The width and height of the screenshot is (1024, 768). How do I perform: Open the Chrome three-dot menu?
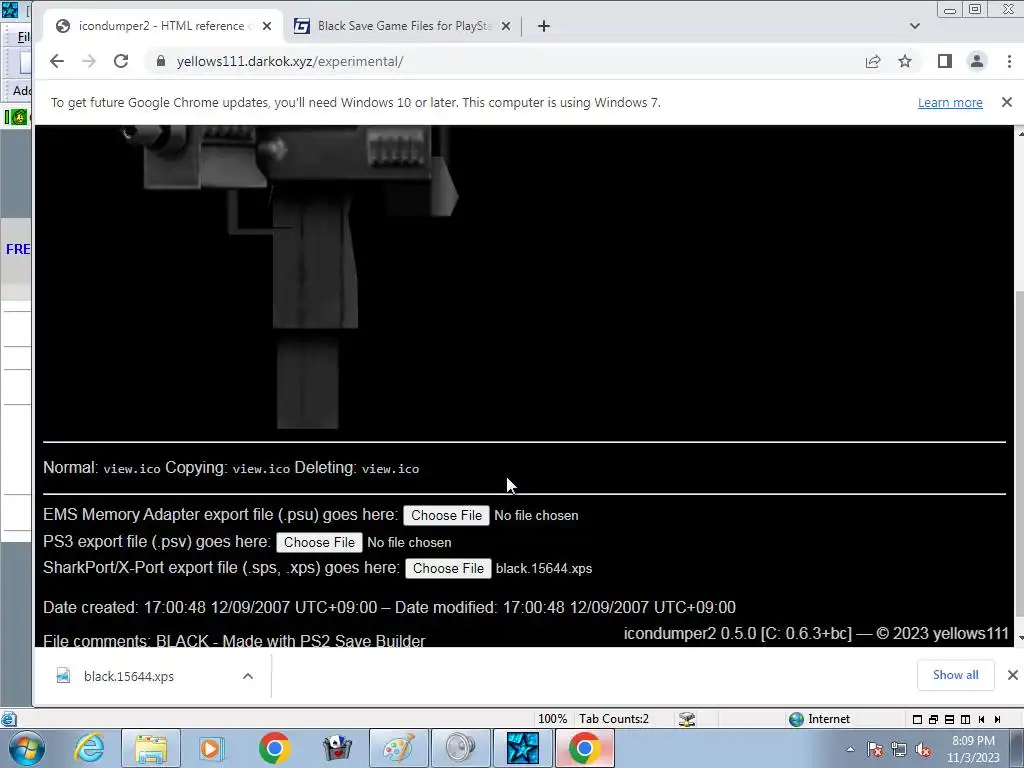pos(1009,61)
